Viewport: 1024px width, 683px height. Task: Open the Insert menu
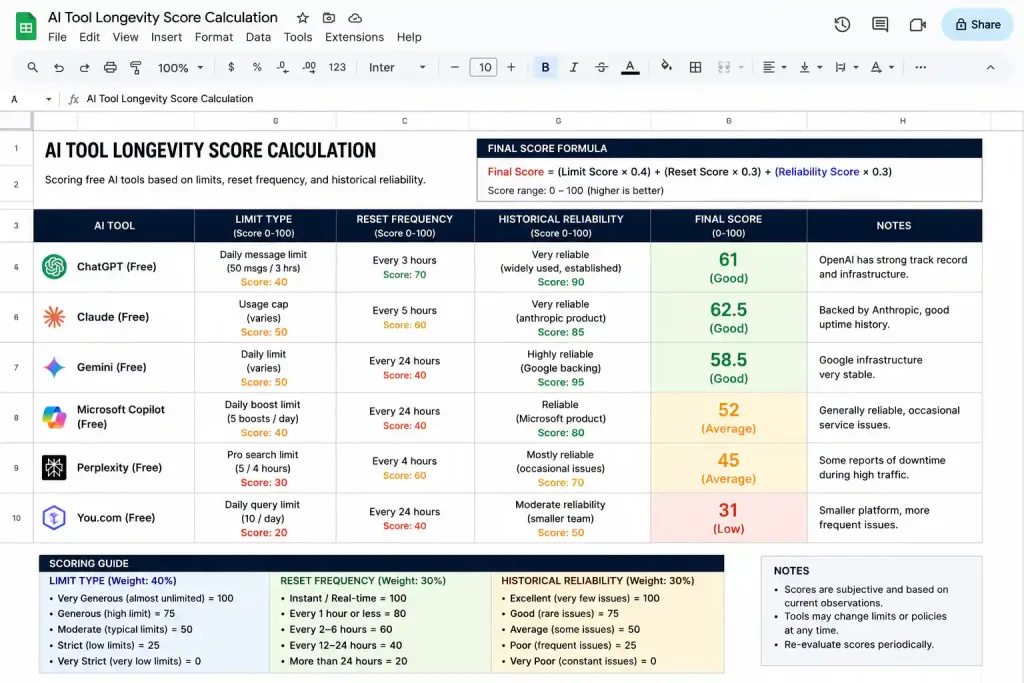(166, 37)
